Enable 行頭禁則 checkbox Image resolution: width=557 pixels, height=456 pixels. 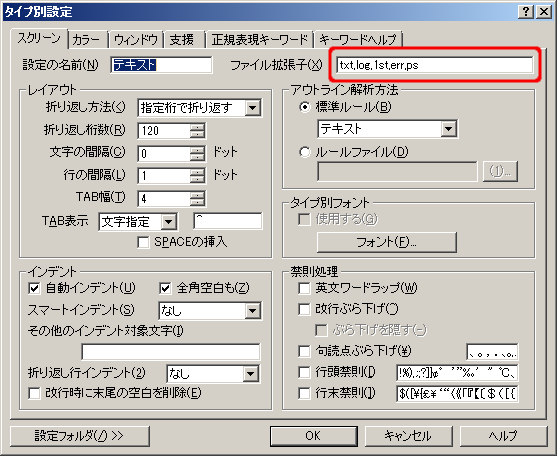[x=304, y=373]
